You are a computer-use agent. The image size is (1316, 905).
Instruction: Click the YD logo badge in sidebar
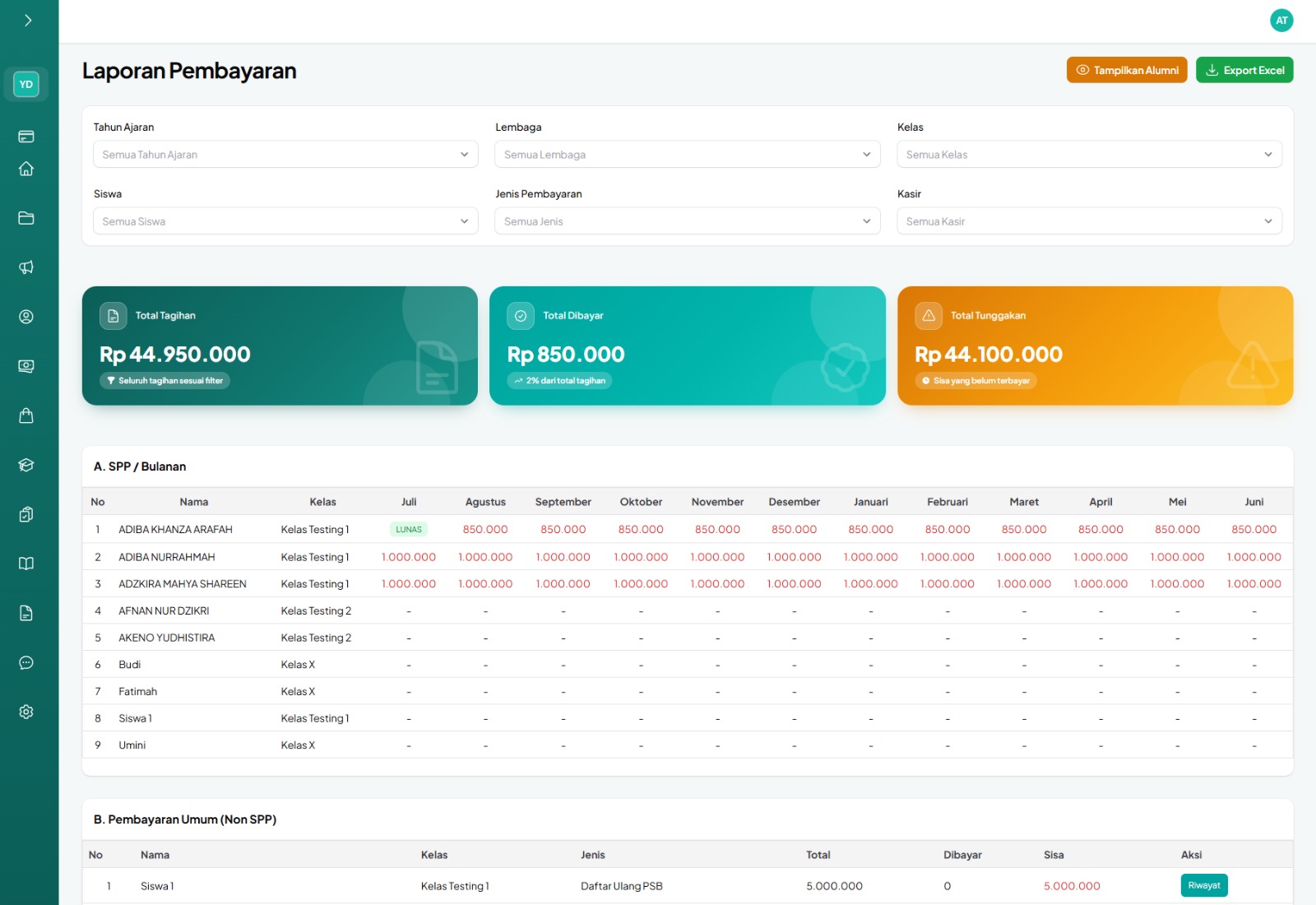pyautogui.click(x=26, y=84)
